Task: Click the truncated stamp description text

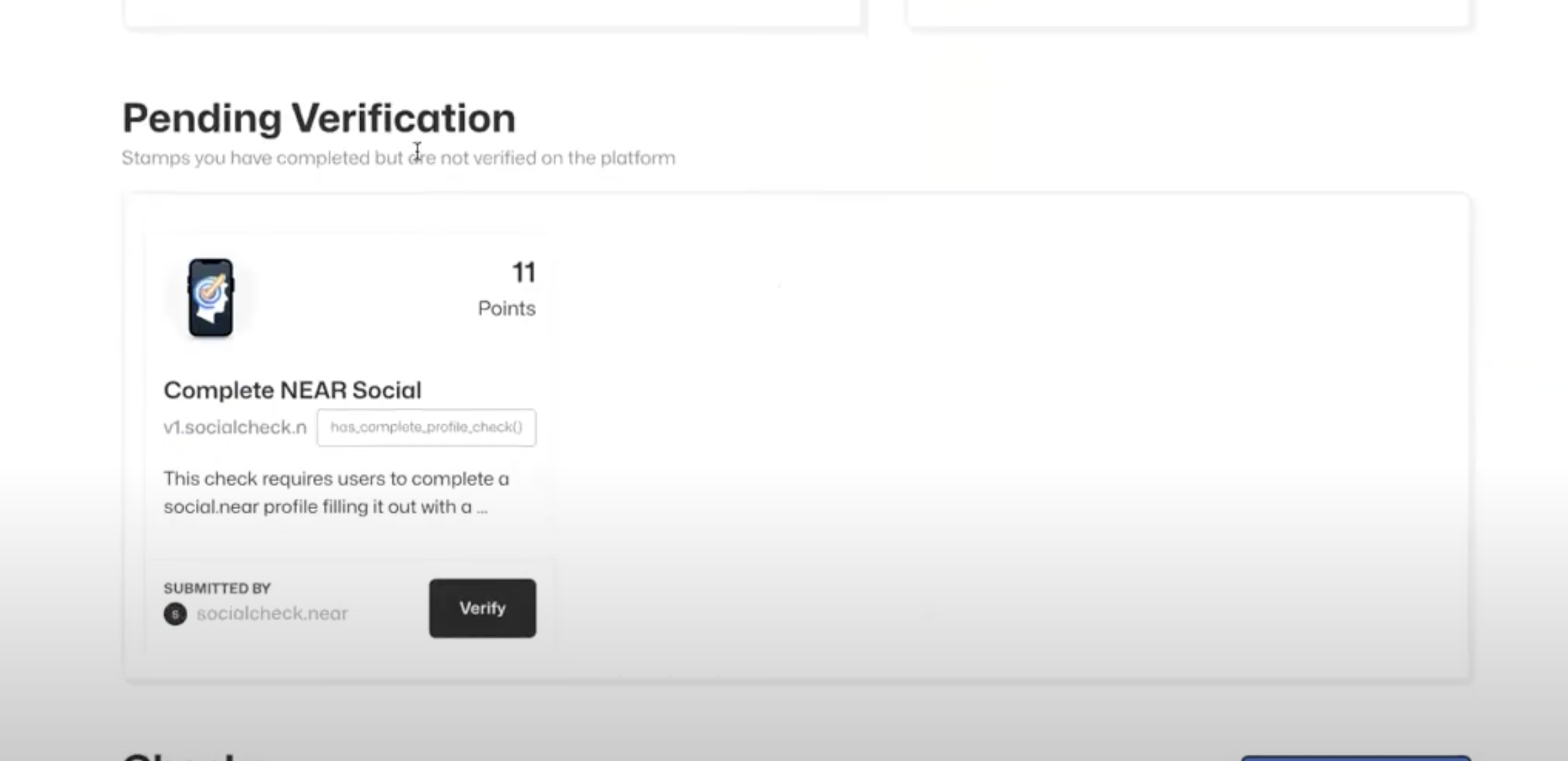Action: pyautogui.click(x=336, y=493)
